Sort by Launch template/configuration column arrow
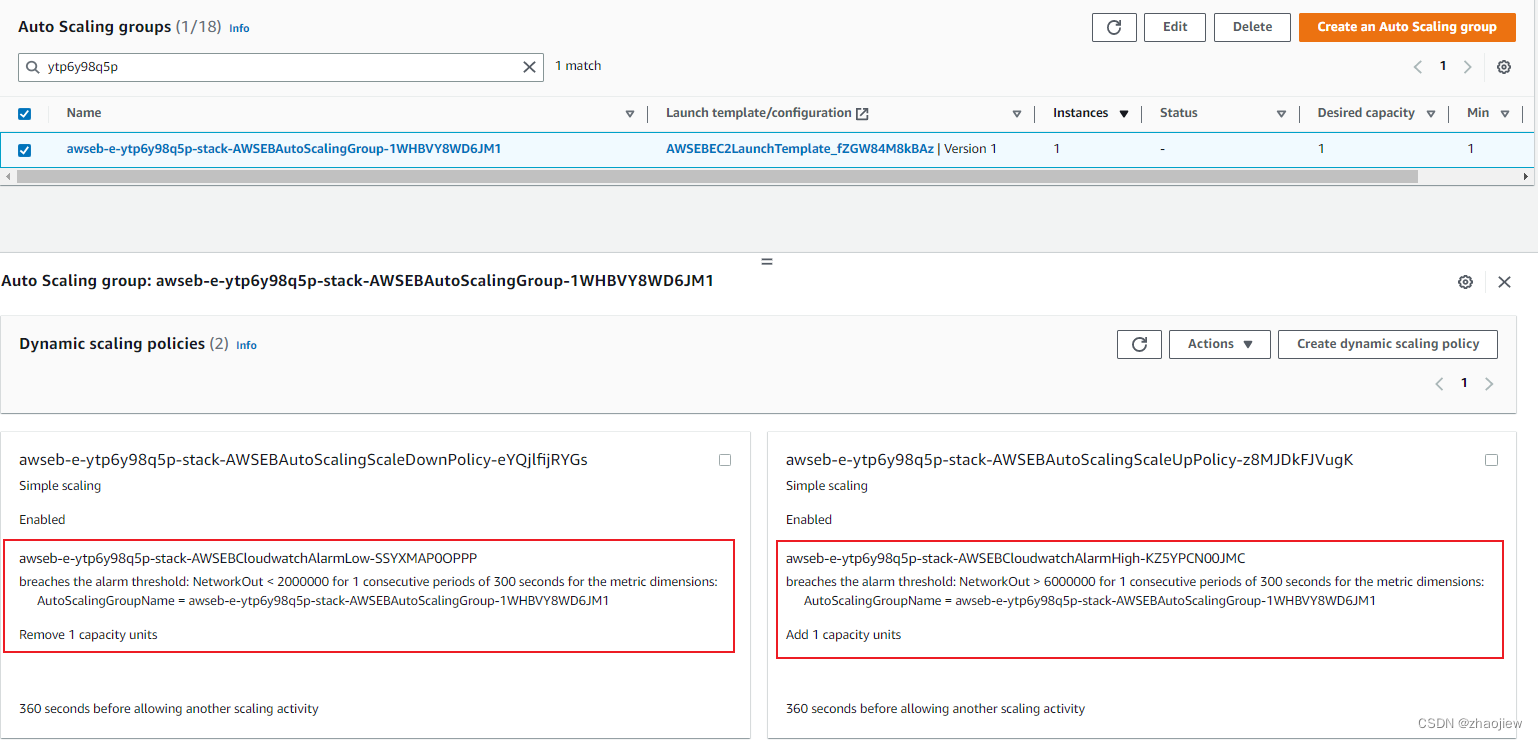This screenshot has height=740, width=1538. click(x=1017, y=114)
